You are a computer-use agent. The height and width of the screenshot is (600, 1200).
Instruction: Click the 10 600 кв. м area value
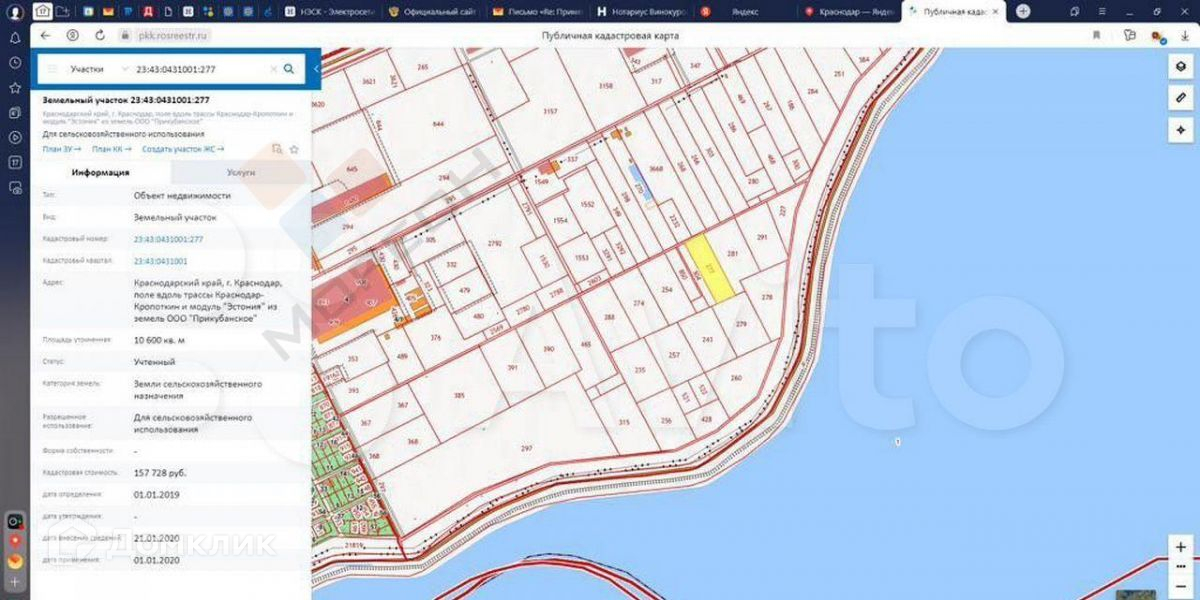click(160, 340)
